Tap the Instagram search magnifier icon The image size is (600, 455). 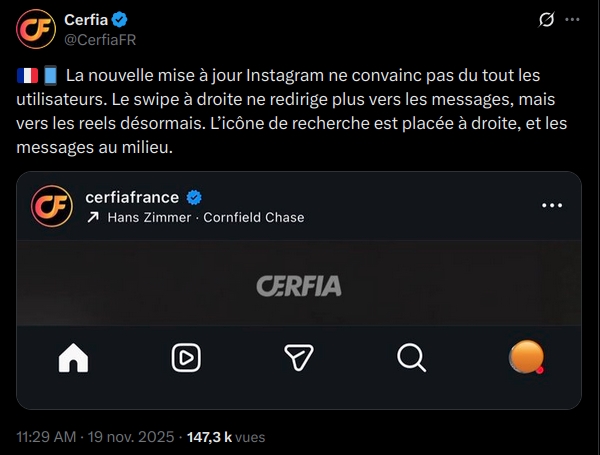coord(411,357)
